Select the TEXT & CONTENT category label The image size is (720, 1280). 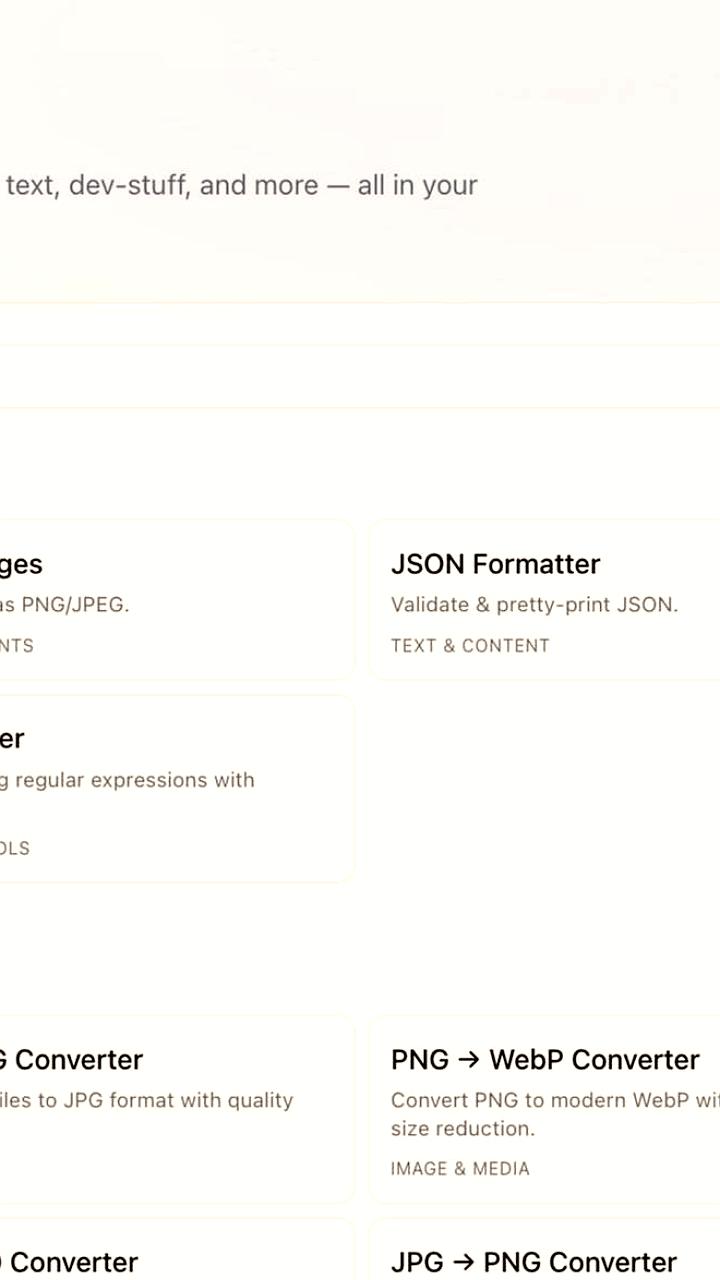470,646
